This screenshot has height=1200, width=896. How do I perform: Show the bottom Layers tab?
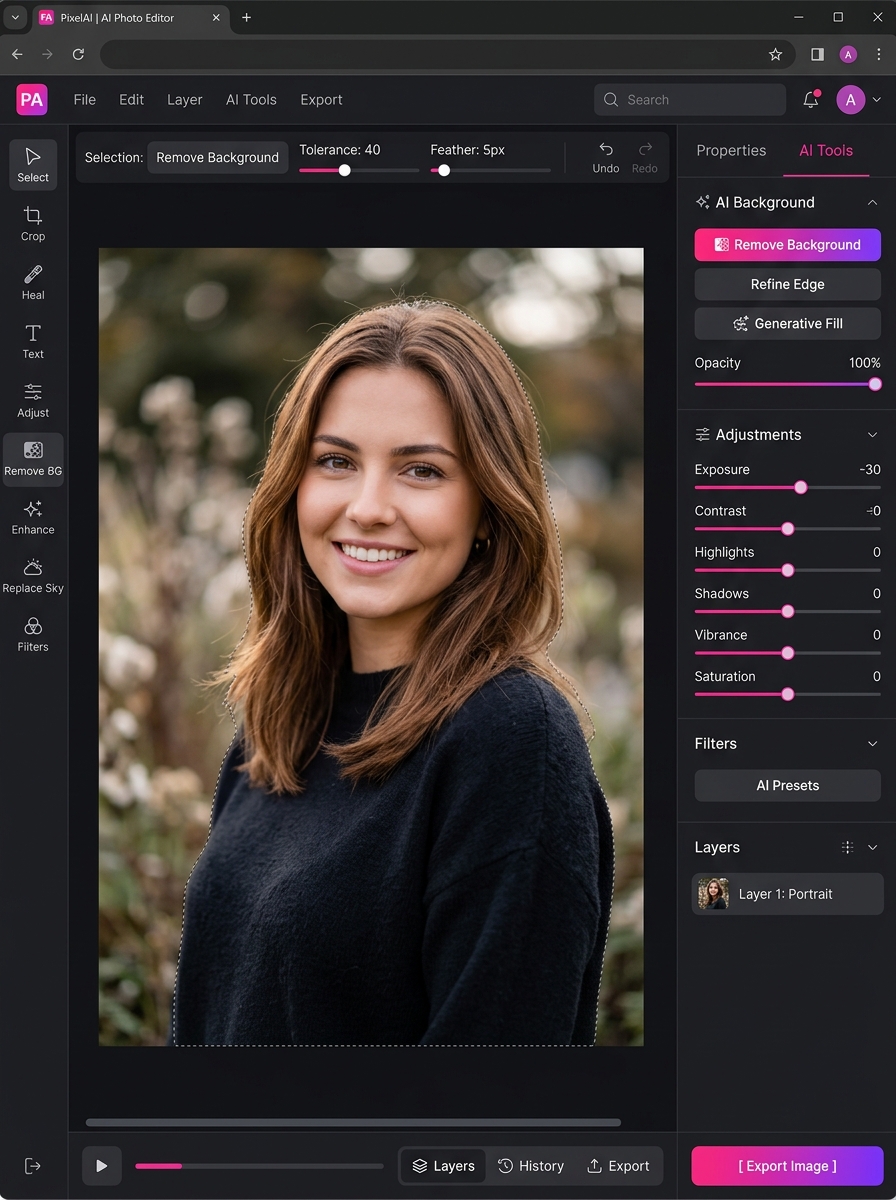click(x=443, y=1166)
